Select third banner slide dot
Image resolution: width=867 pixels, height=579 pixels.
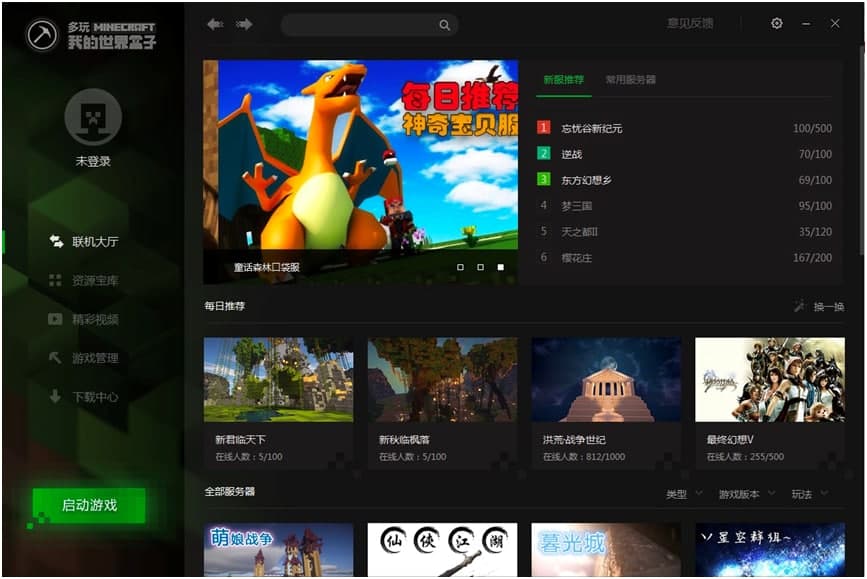pyautogui.click(x=500, y=267)
